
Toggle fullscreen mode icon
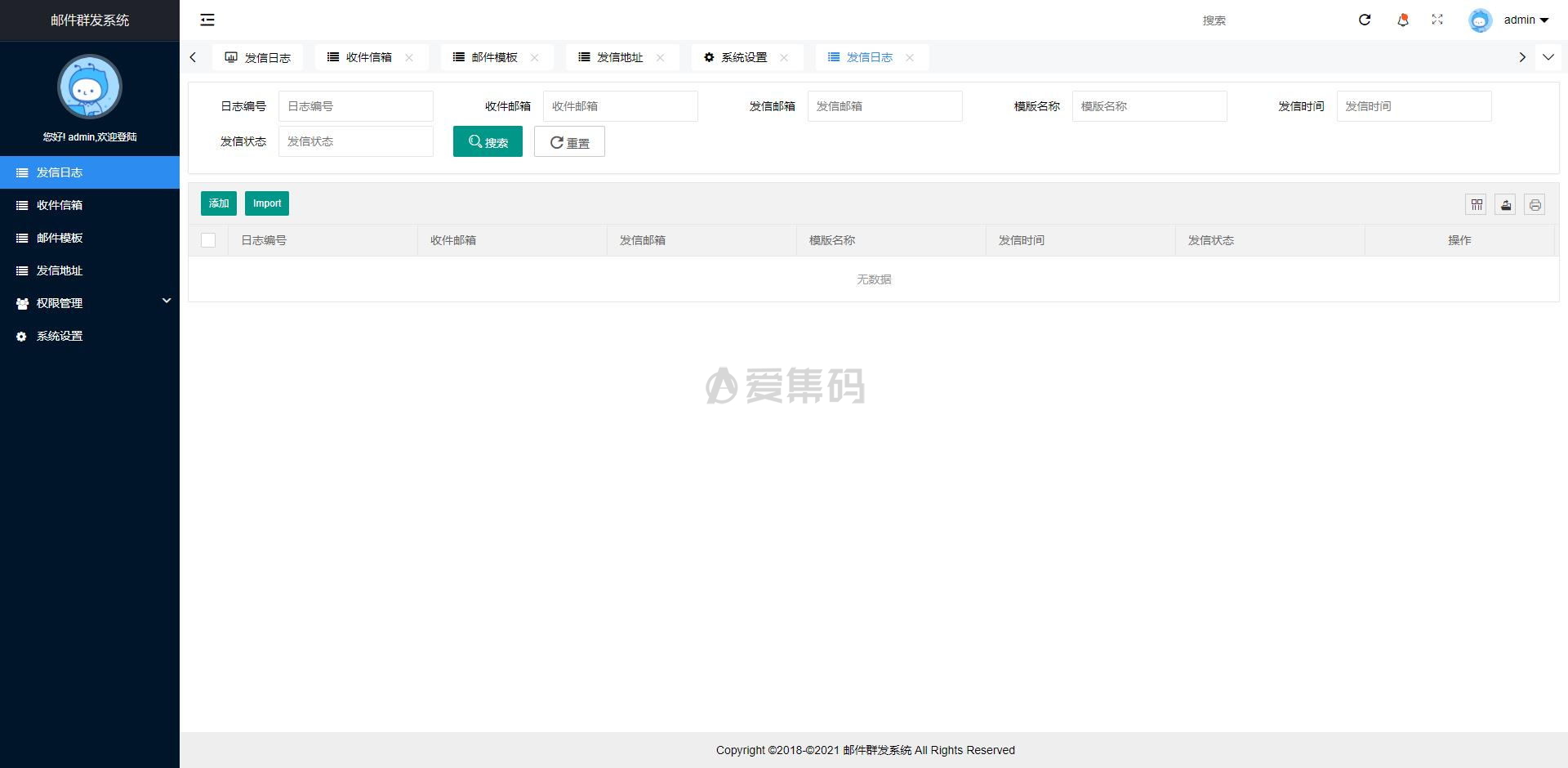click(1437, 20)
